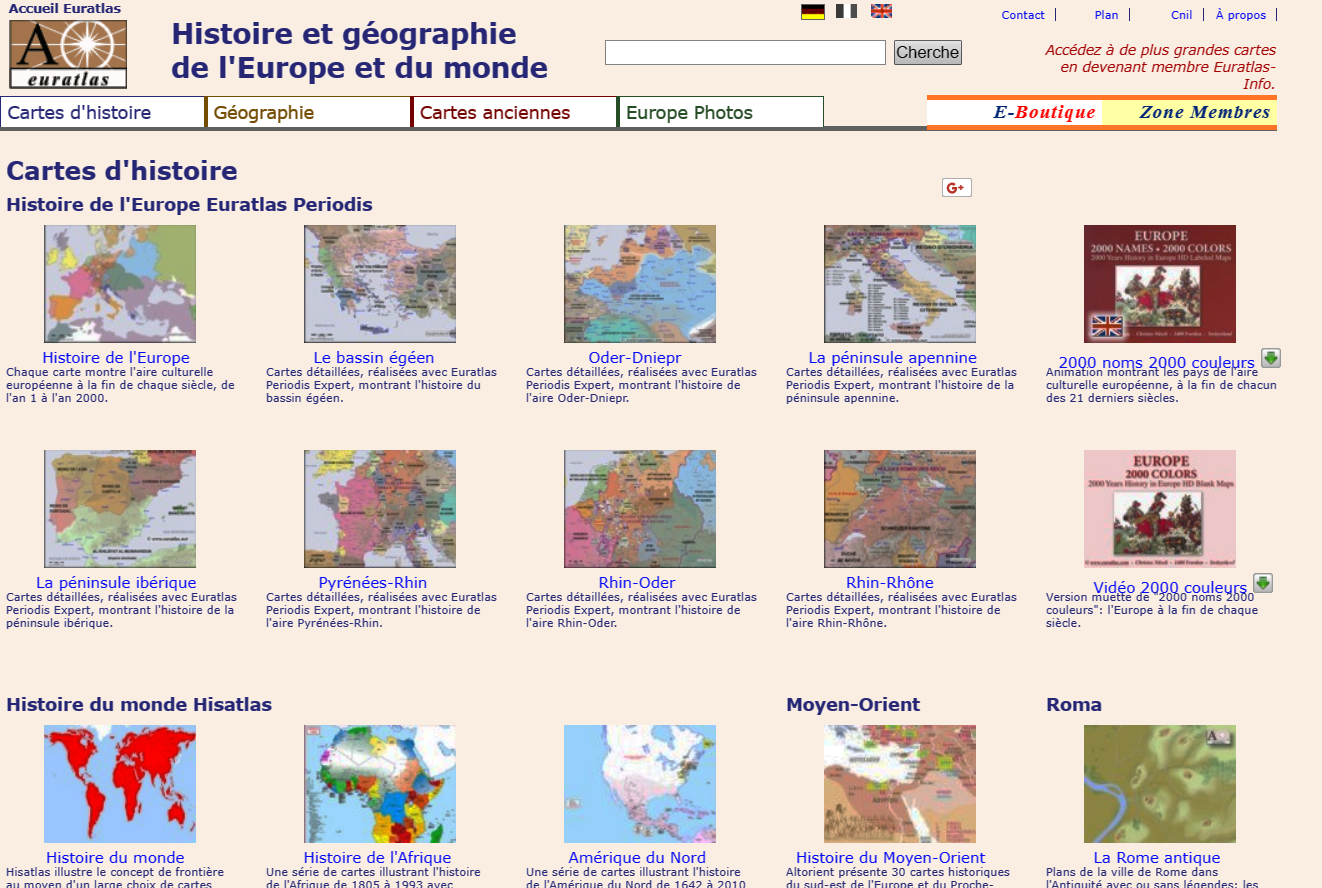Follow the Pyrénées-Rhin text link
The height and width of the screenshot is (888, 1322).
pos(373,583)
